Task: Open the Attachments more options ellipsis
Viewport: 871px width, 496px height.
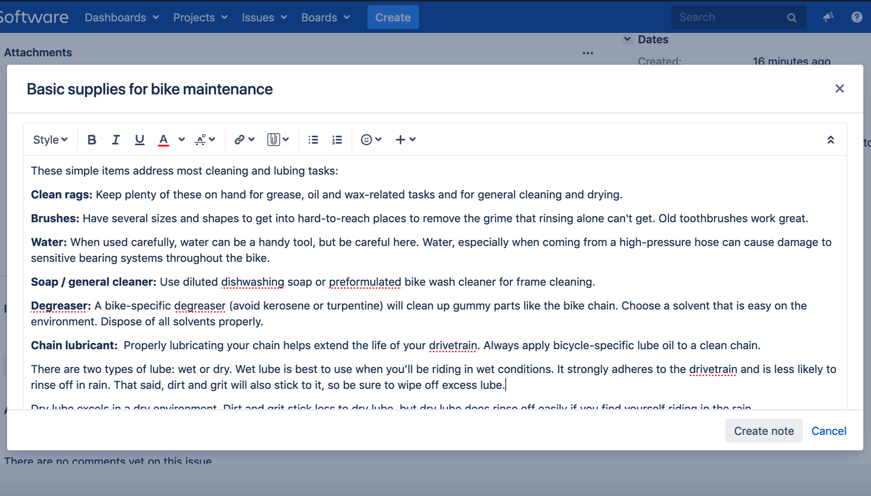Action: click(x=588, y=53)
